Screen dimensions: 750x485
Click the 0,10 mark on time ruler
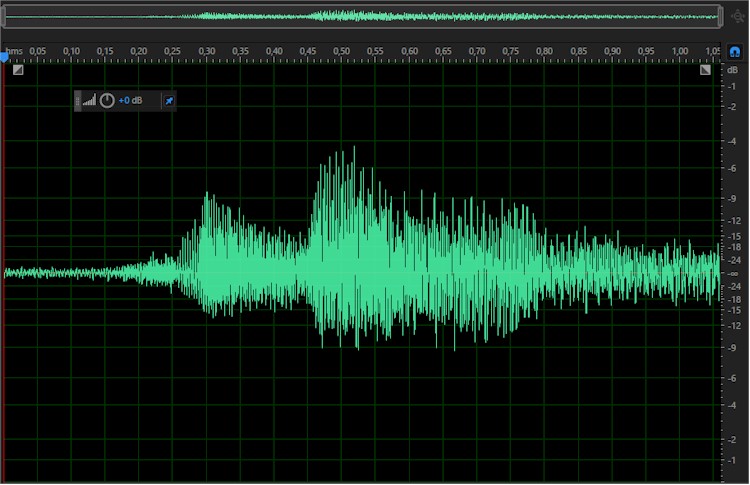pos(71,51)
